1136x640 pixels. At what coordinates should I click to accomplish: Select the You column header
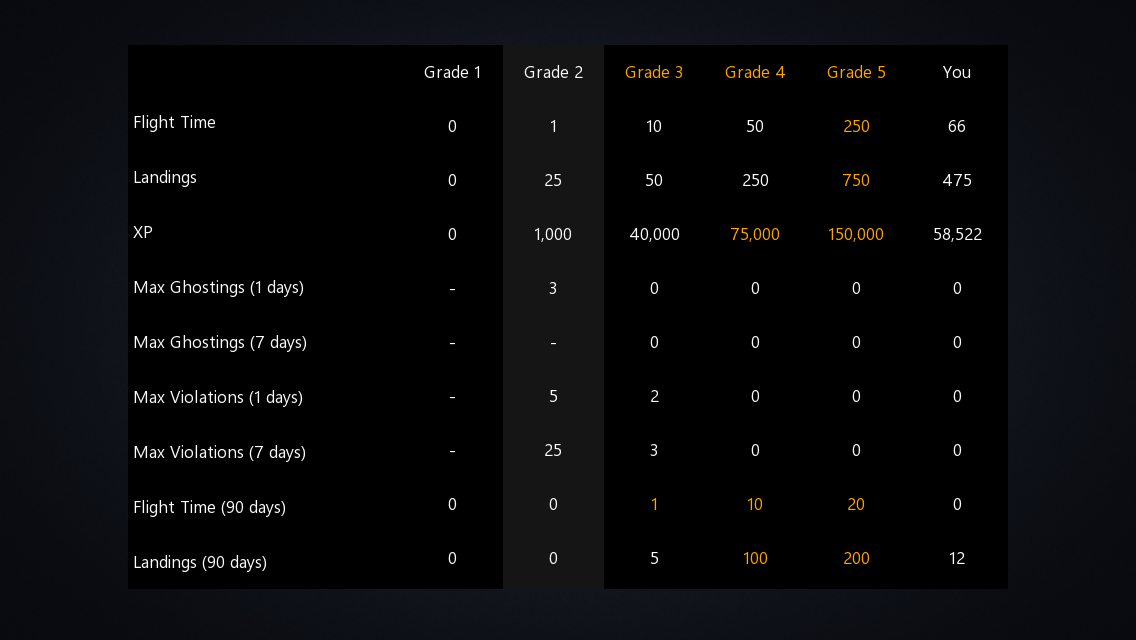click(956, 72)
